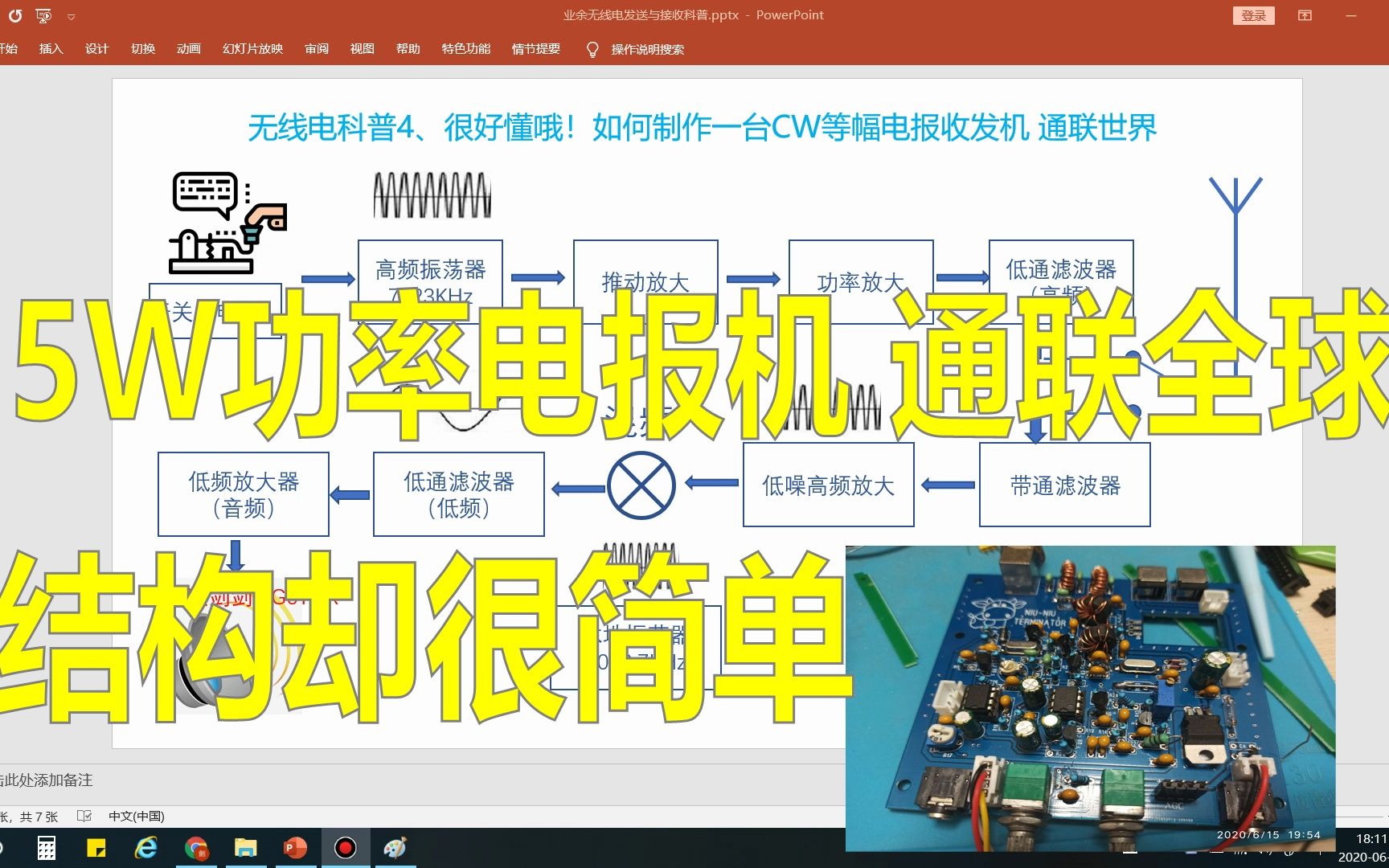Start slideshow from beginning via quick access icon
Screen dimensions: 1389x868
pos(43,15)
